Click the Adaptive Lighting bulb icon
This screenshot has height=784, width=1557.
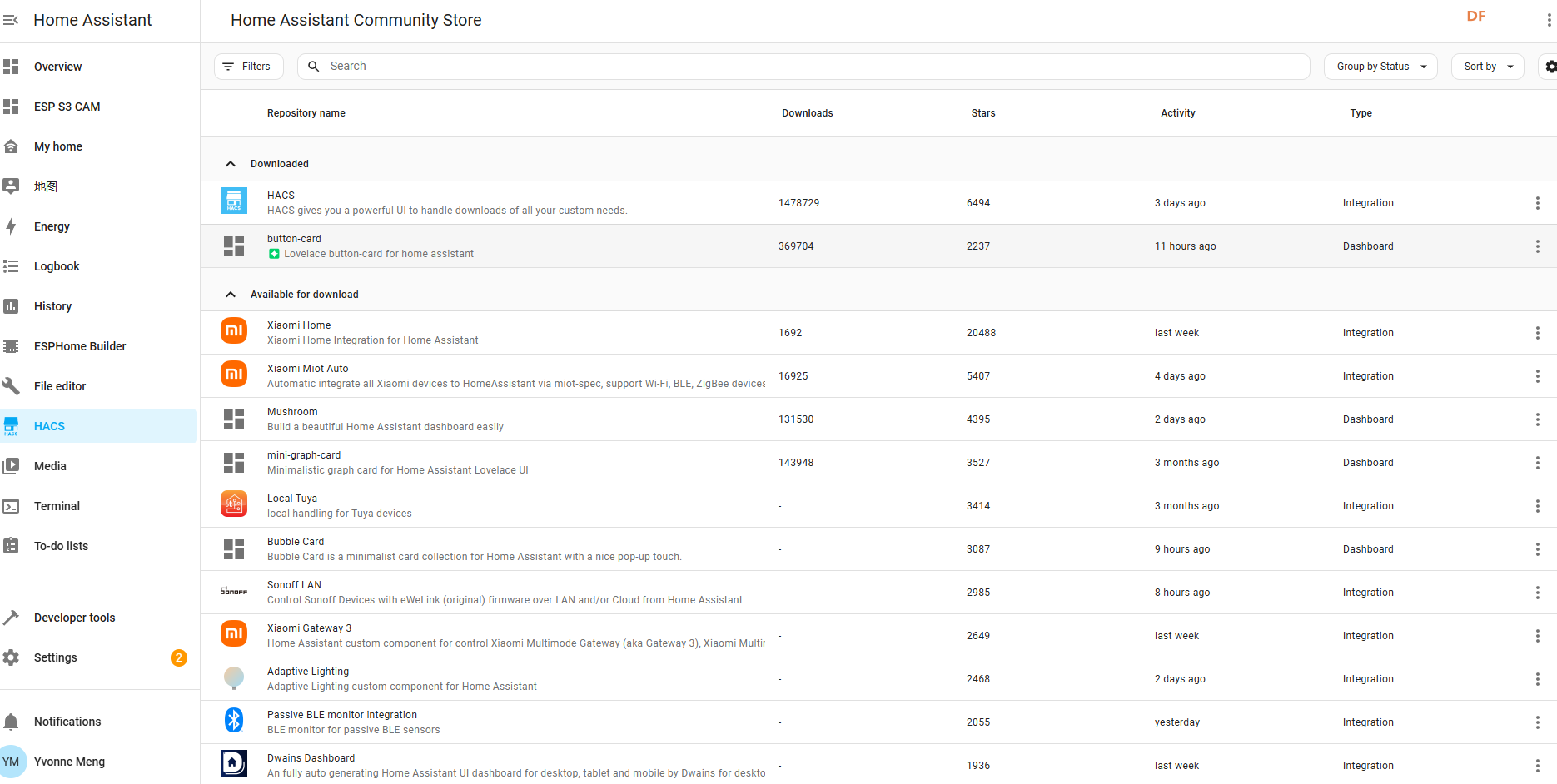click(x=234, y=677)
